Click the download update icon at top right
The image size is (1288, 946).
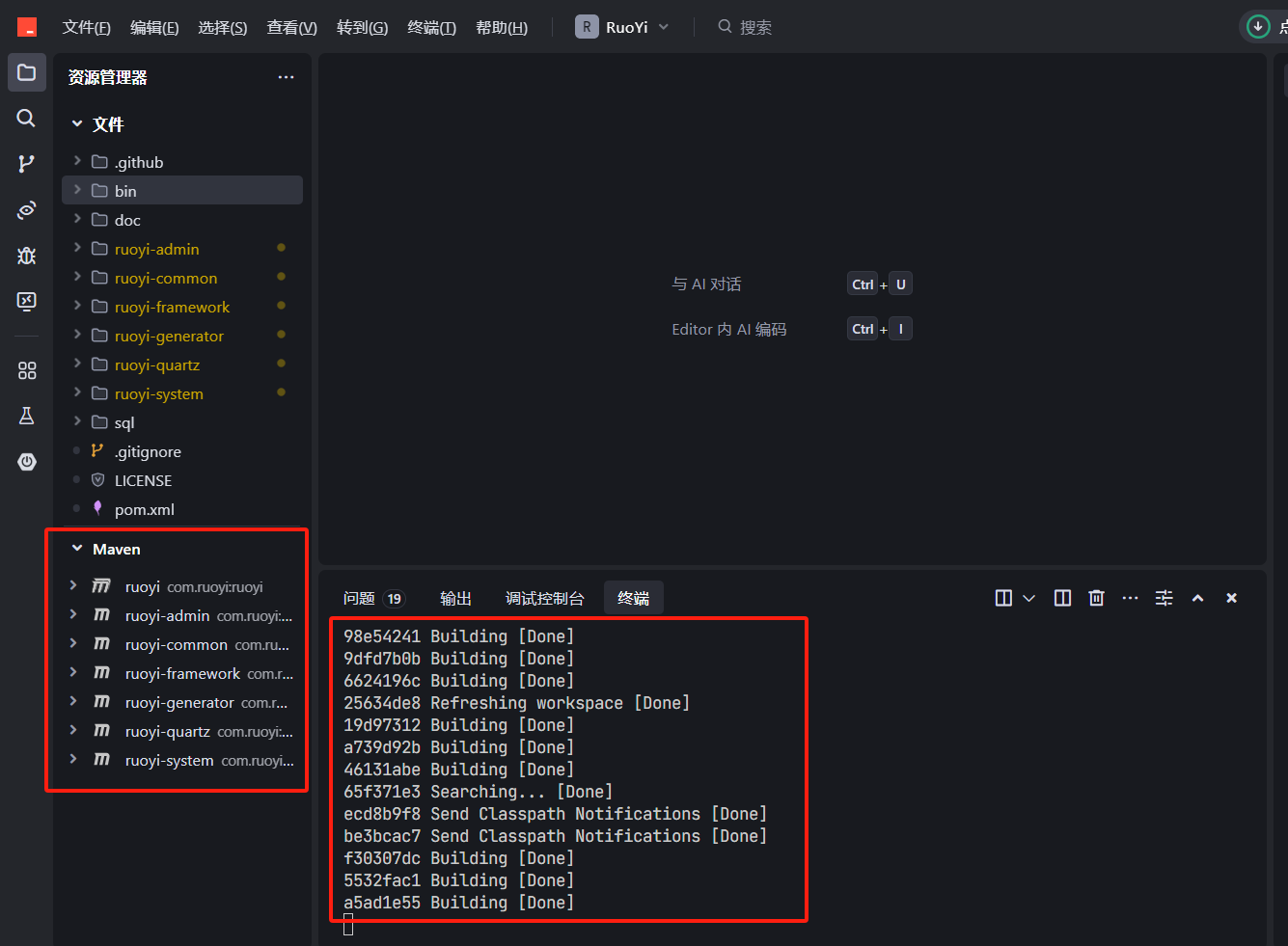tap(1258, 27)
